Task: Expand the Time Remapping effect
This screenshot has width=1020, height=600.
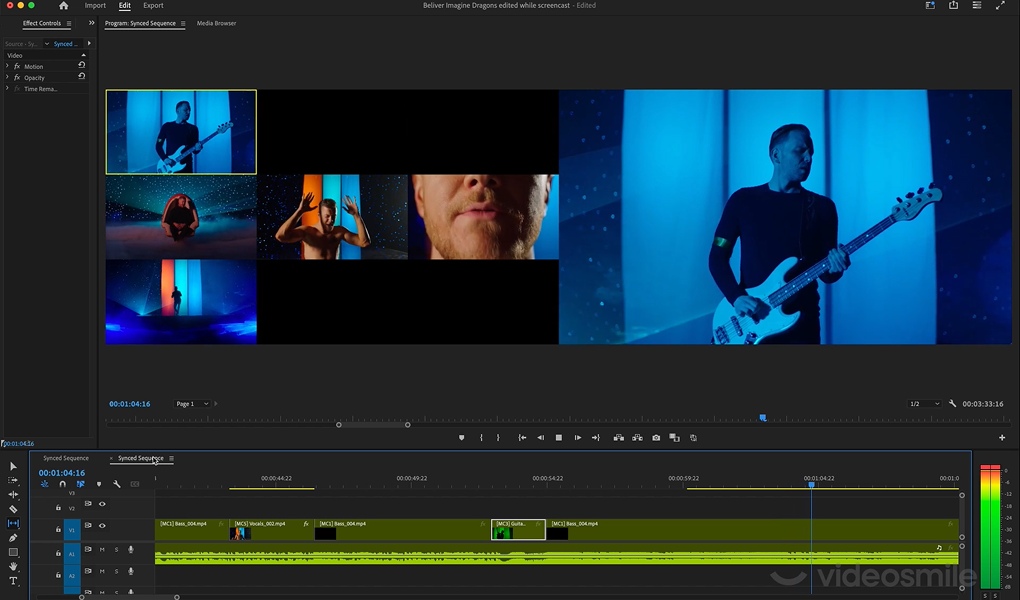Action: coord(7,89)
